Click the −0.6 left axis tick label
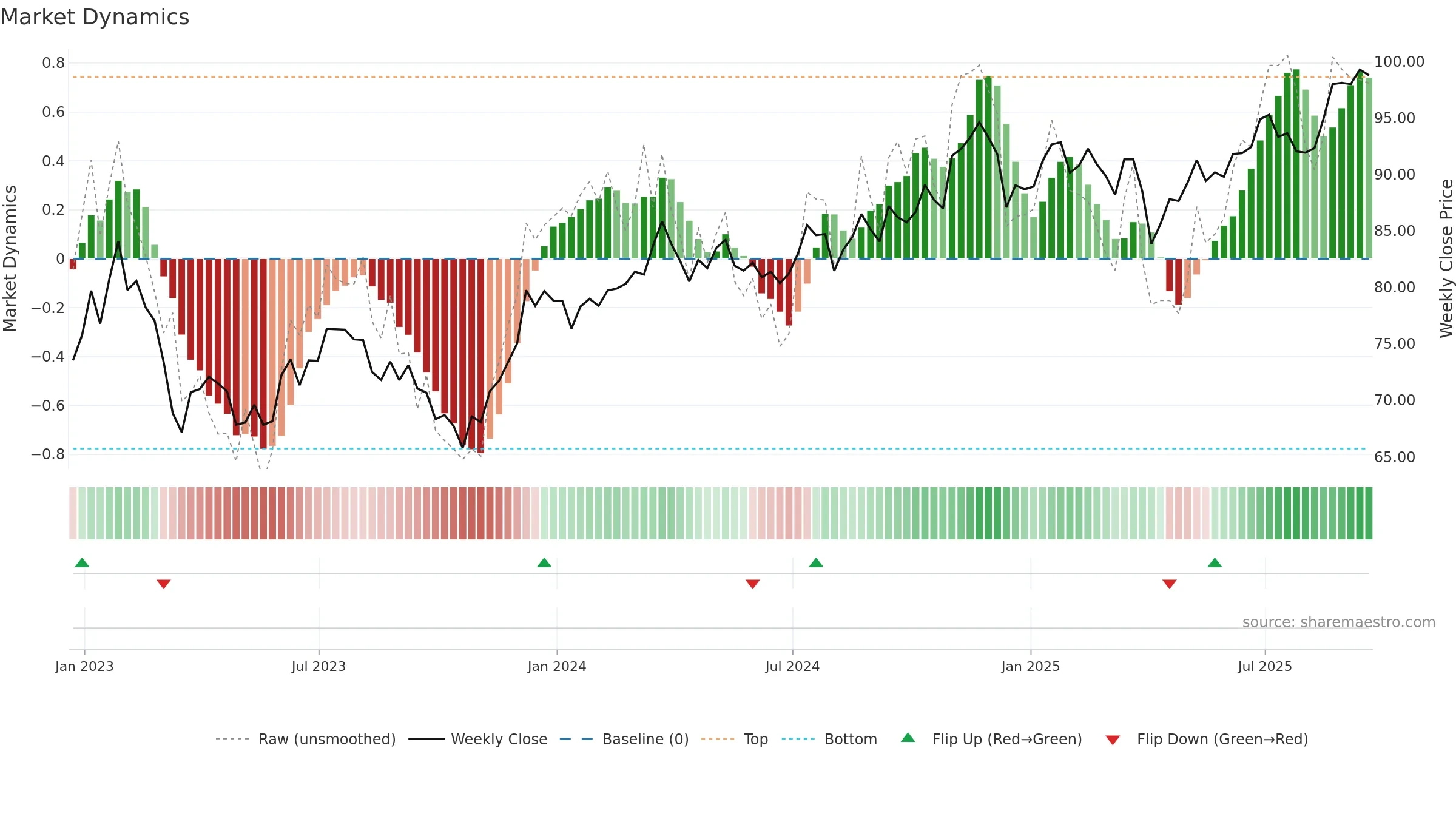This screenshot has width=1456, height=819. pos(48,405)
